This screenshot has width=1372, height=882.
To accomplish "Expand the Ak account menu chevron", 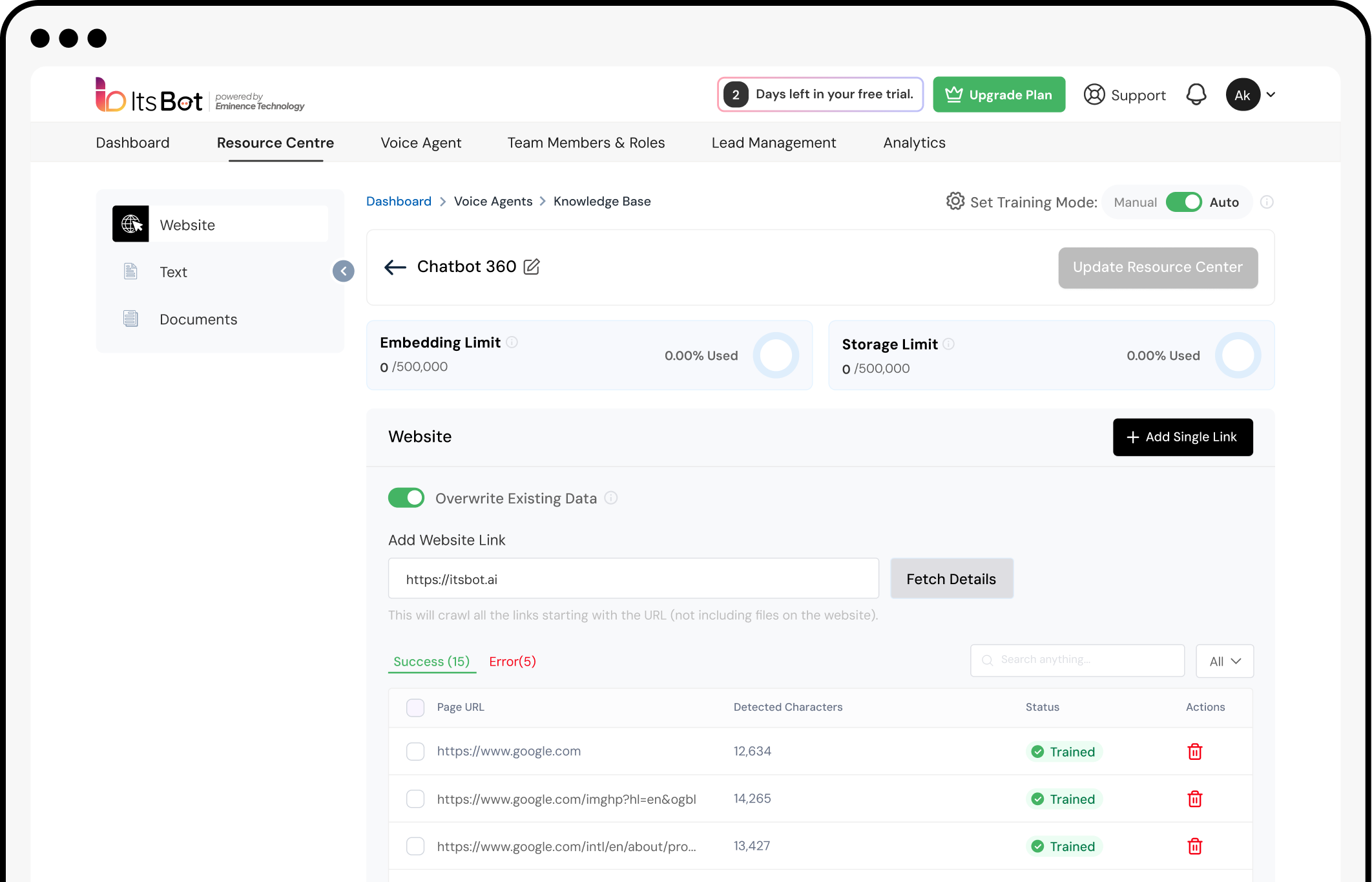I will tap(1271, 95).
